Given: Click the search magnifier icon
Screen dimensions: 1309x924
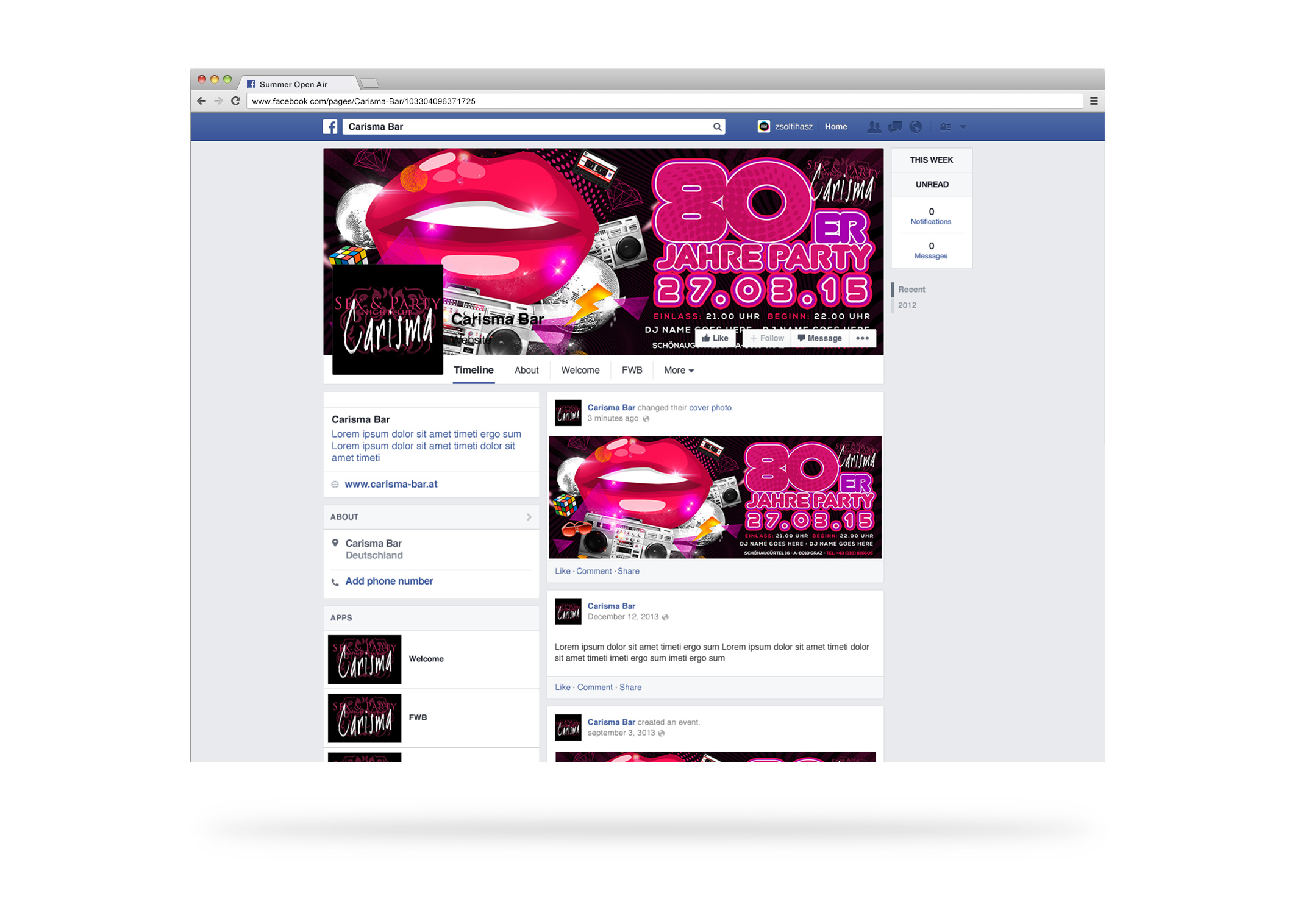Looking at the screenshot, I should coord(718,127).
